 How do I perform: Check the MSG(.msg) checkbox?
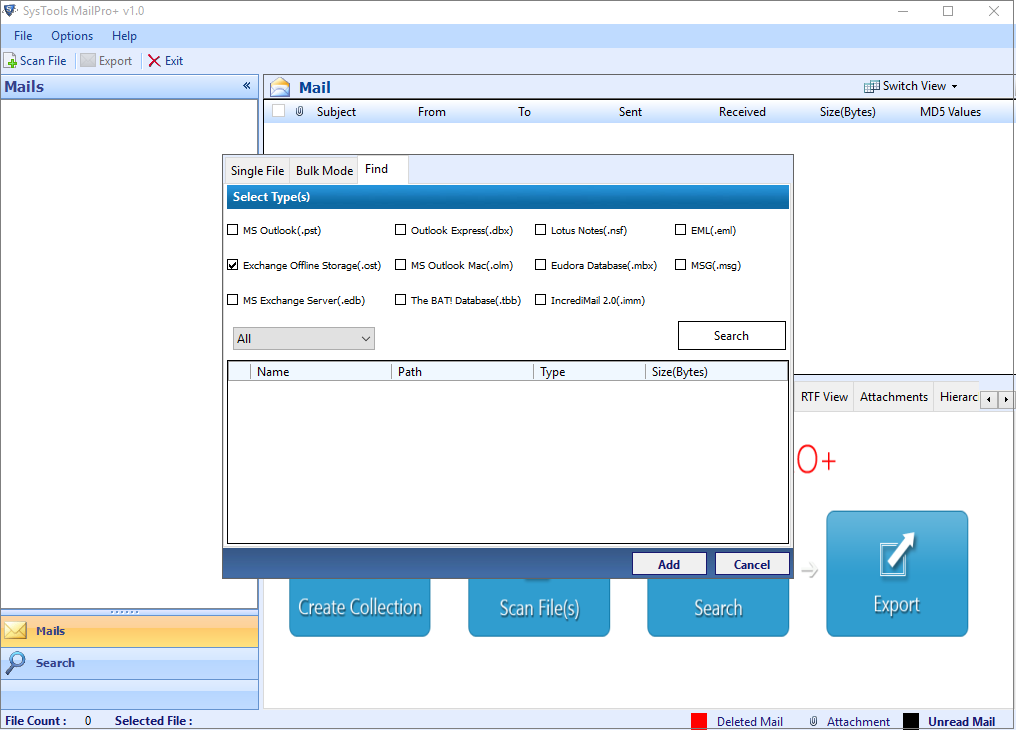pos(680,265)
